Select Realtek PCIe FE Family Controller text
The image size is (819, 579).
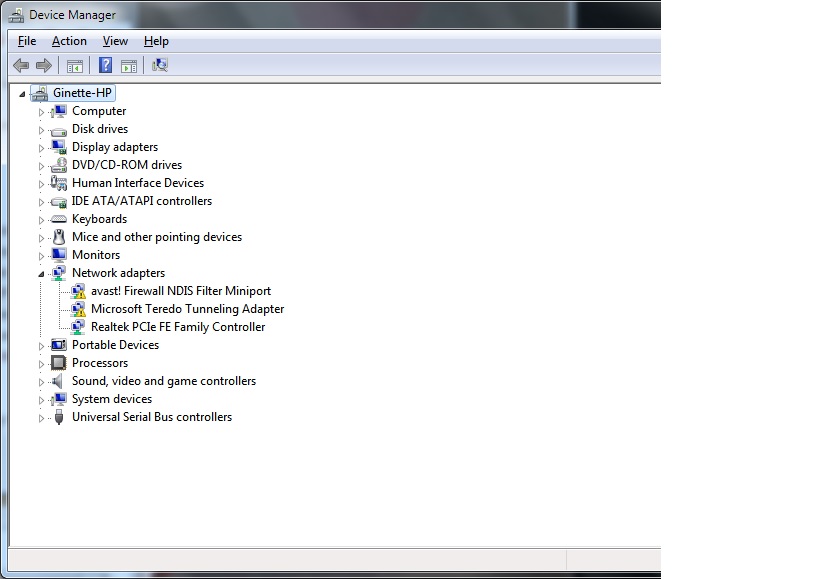pos(178,327)
